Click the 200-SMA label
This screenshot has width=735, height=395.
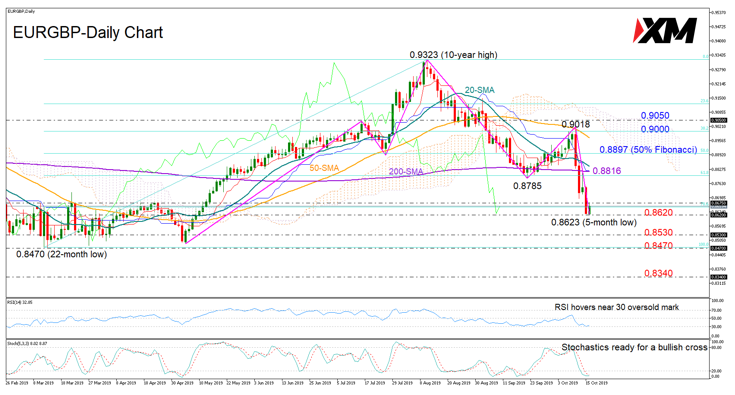coord(406,172)
